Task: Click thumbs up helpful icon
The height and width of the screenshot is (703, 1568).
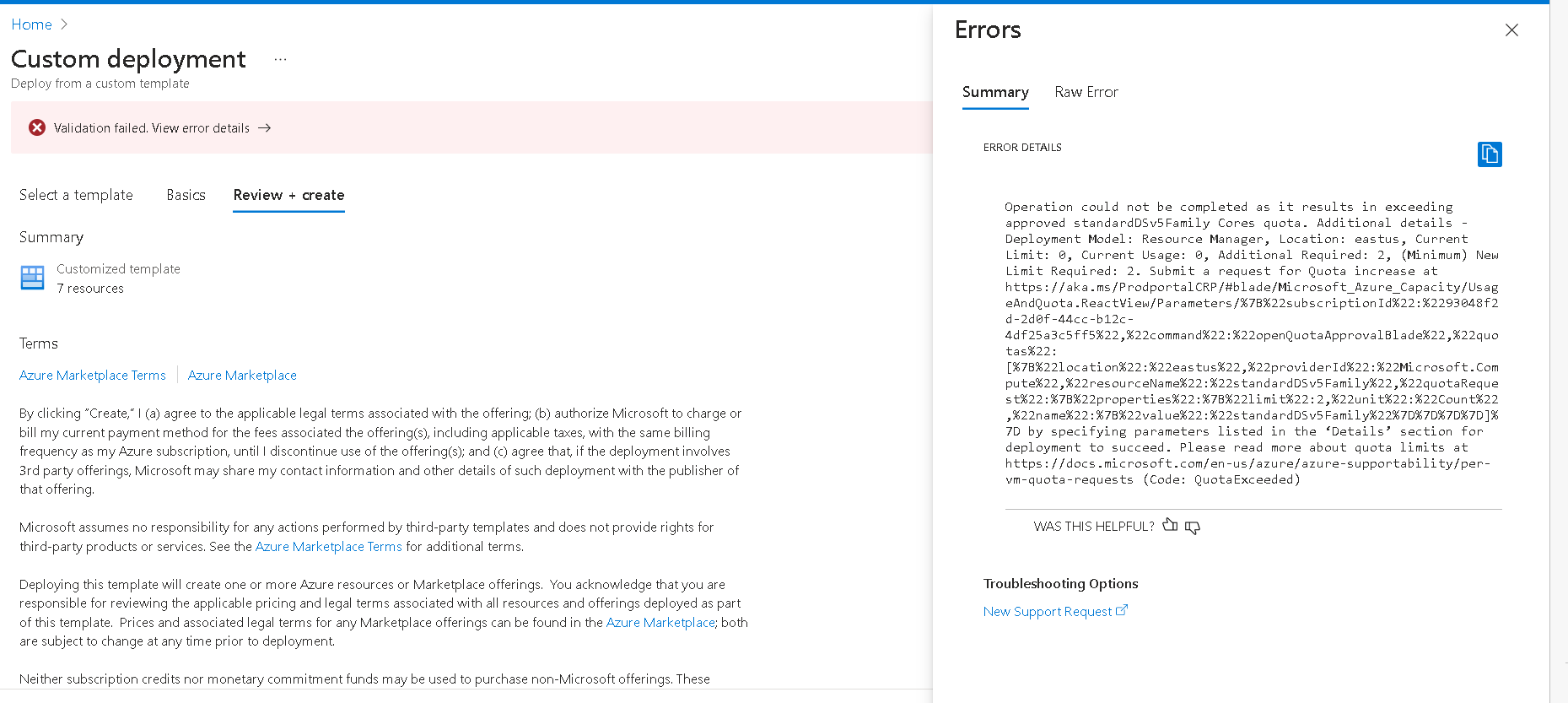Action: (x=1170, y=525)
